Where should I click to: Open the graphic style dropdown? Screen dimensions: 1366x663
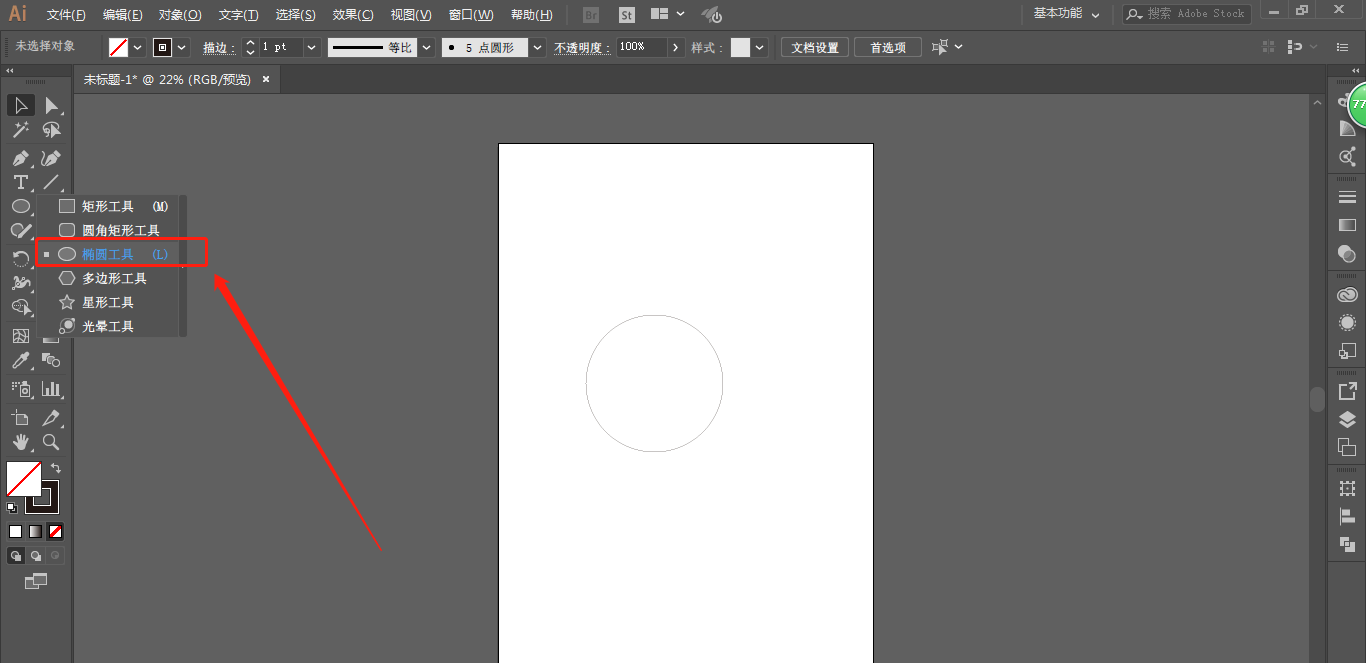[x=760, y=47]
